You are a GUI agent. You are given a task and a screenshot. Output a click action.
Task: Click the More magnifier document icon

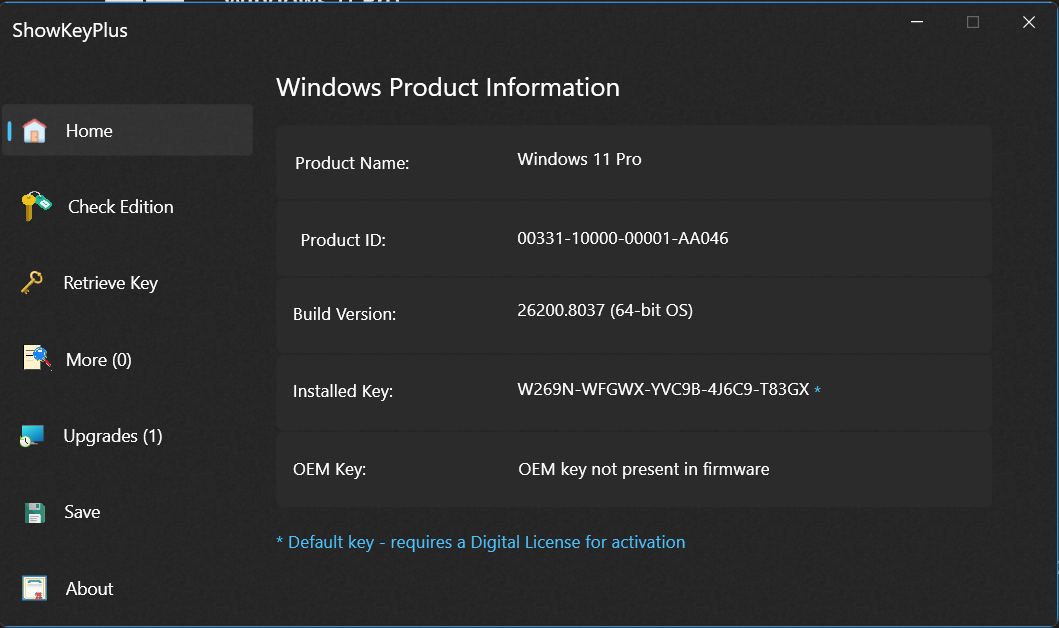(x=37, y=358)
